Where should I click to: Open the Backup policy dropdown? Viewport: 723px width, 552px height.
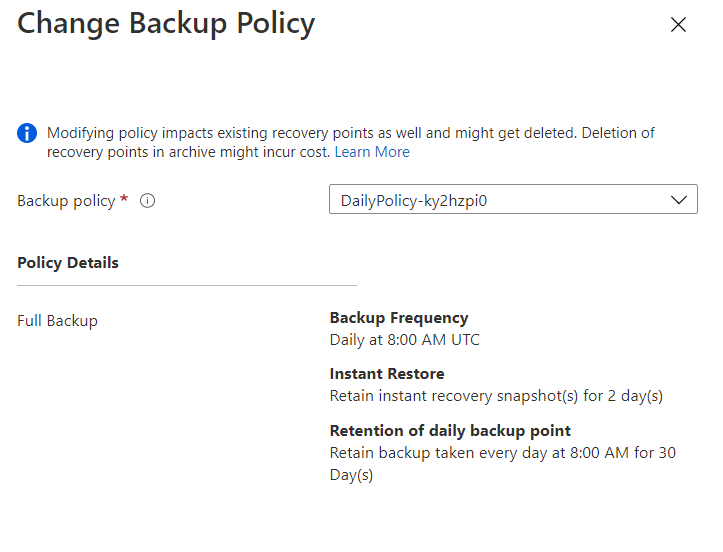513,200
